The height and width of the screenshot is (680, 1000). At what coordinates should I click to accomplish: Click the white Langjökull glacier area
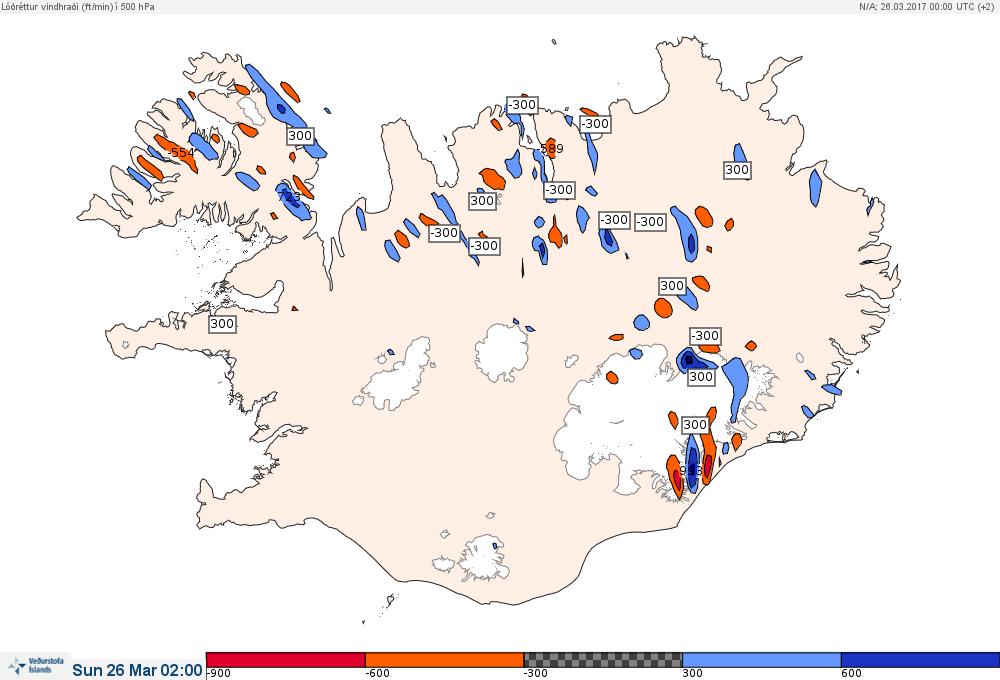tap(397, 378)
